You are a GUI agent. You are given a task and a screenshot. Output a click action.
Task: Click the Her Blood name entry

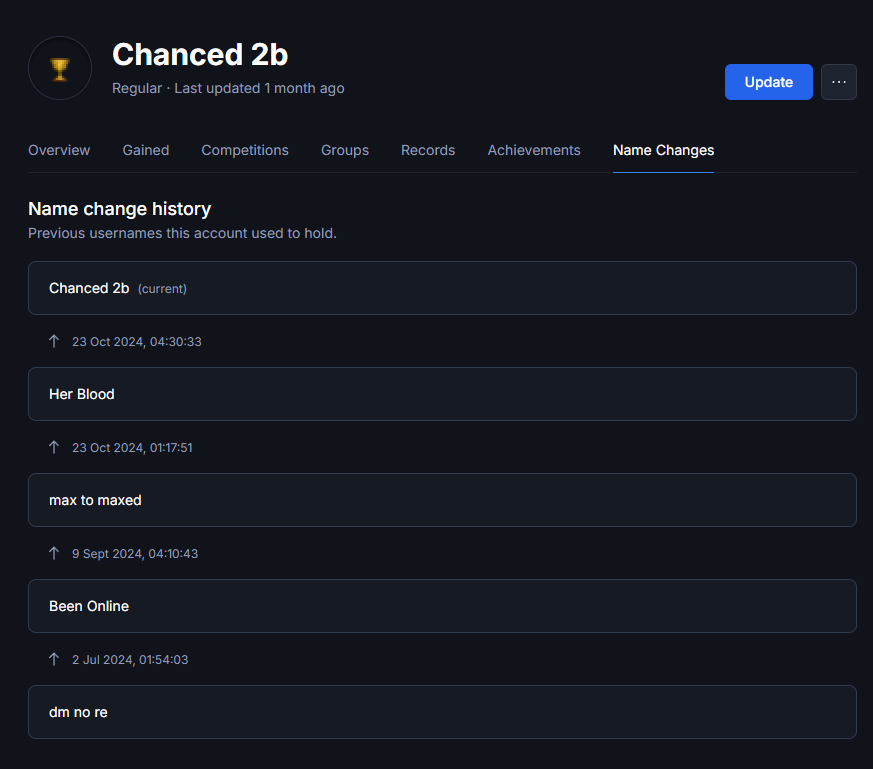tap(442, 394)
